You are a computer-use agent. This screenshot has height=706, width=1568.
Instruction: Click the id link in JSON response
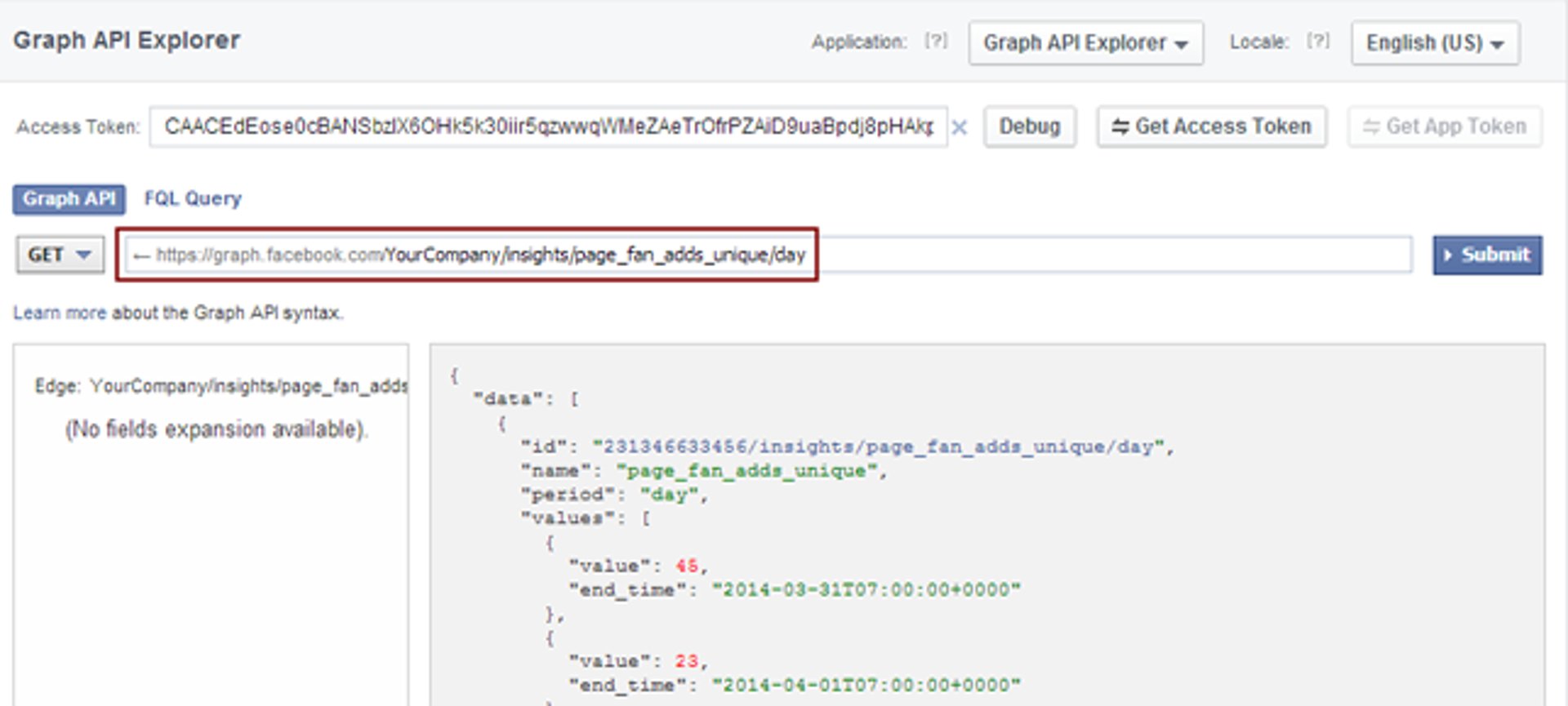(x=878, y=446)
